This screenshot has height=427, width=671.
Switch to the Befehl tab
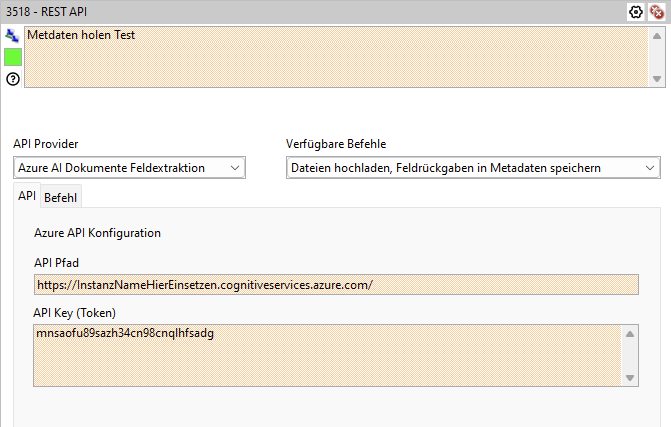(x=61, y=197)
